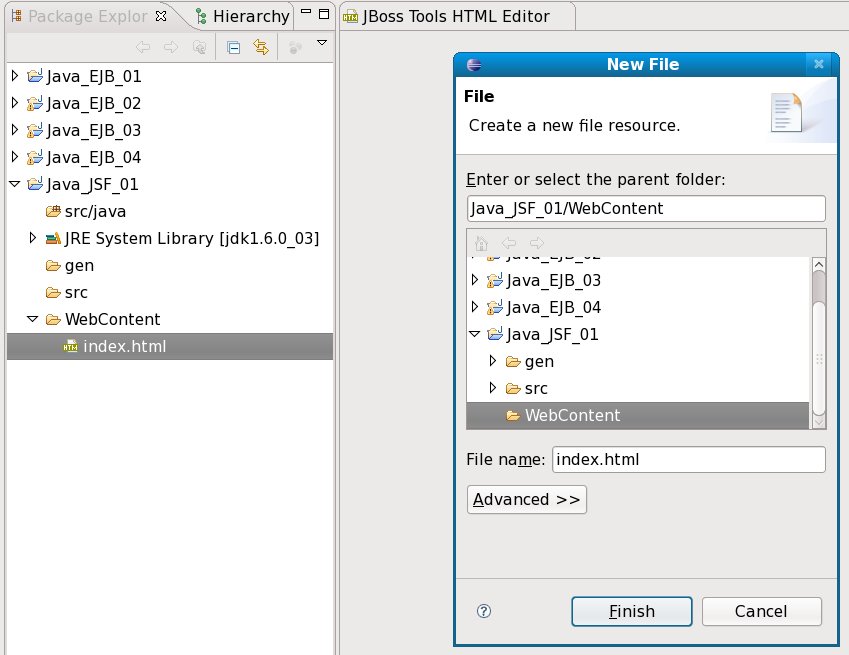Maximize the Package Explorer panel

[x=326, y=15]
